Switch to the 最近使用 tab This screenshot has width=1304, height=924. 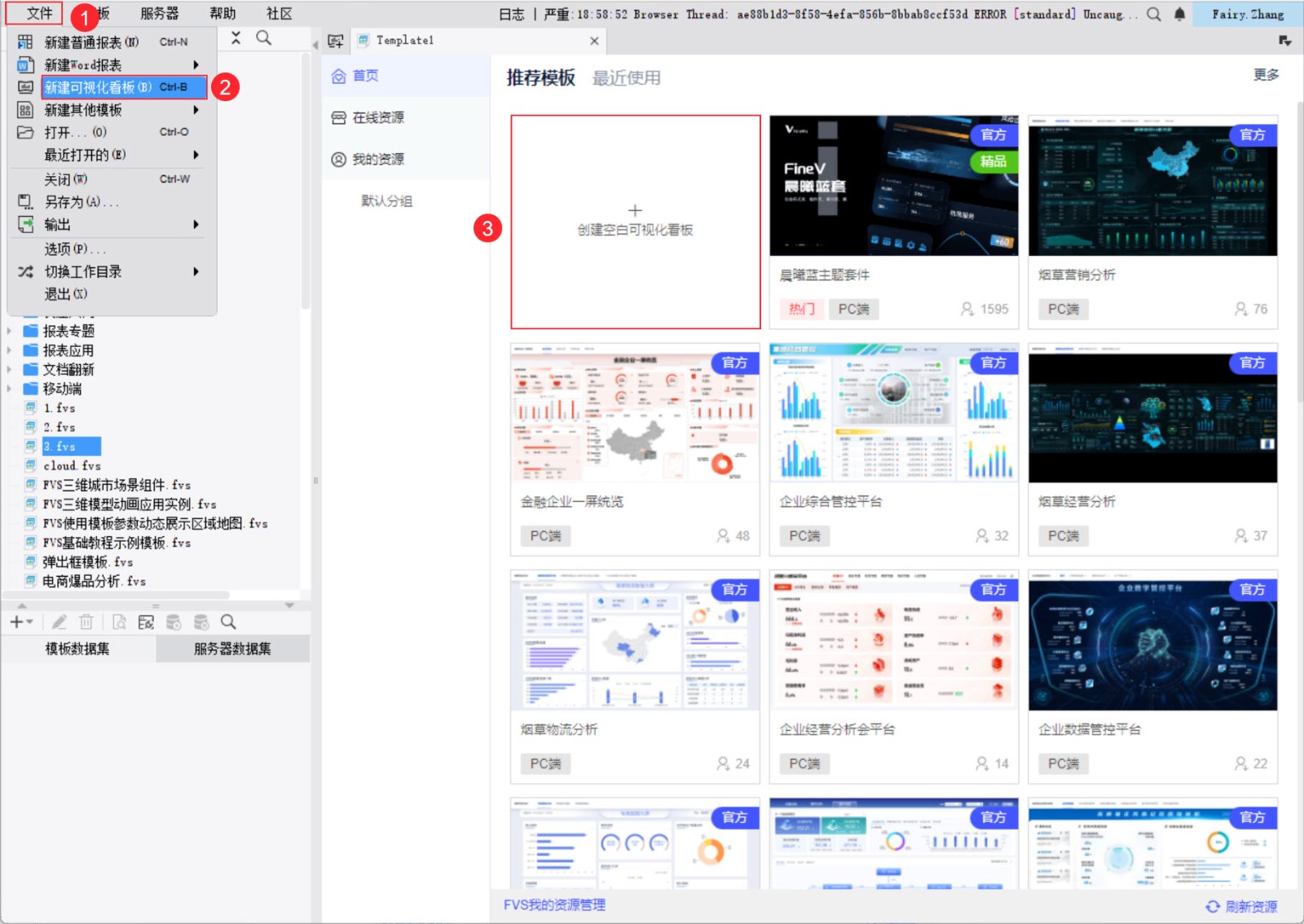[626, 78]
